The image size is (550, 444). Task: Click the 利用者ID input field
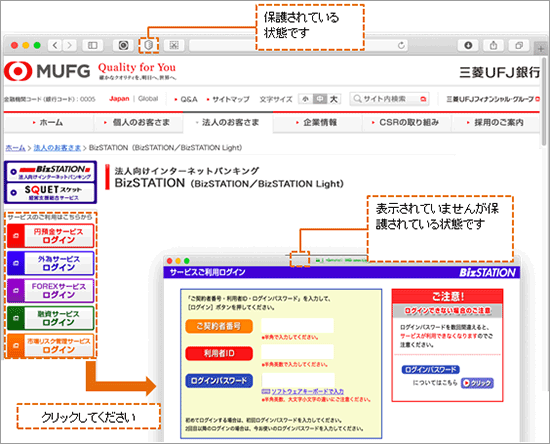(x=297, y=352)
